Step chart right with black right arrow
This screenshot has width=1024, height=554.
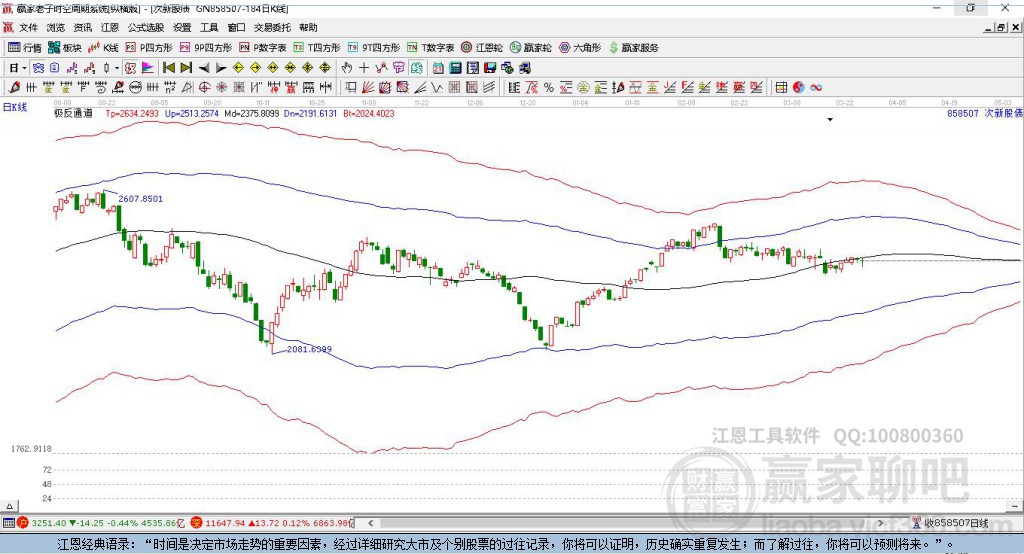click(x=221, y=68)
